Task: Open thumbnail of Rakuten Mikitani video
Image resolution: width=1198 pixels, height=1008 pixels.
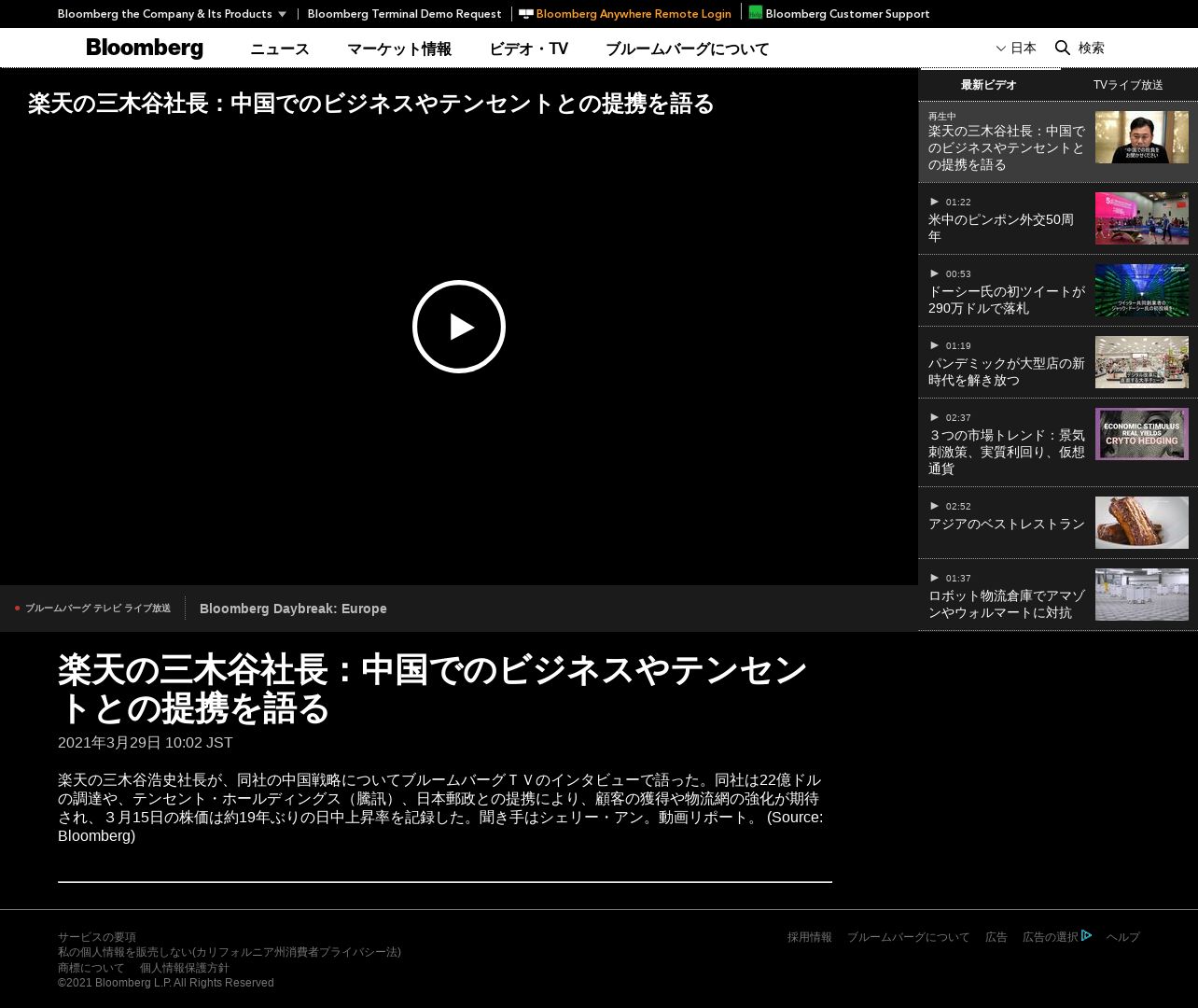Action: [x=1142, y=137]
